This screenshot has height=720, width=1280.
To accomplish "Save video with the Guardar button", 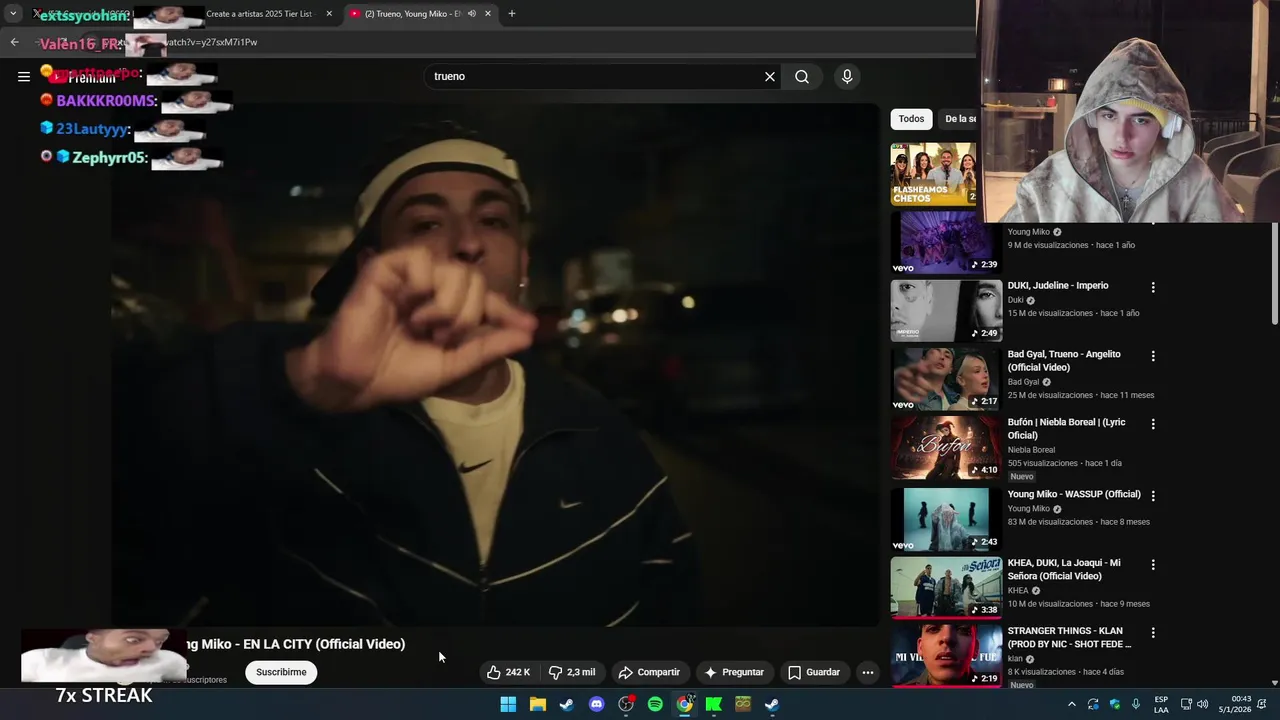I will 814,672.
